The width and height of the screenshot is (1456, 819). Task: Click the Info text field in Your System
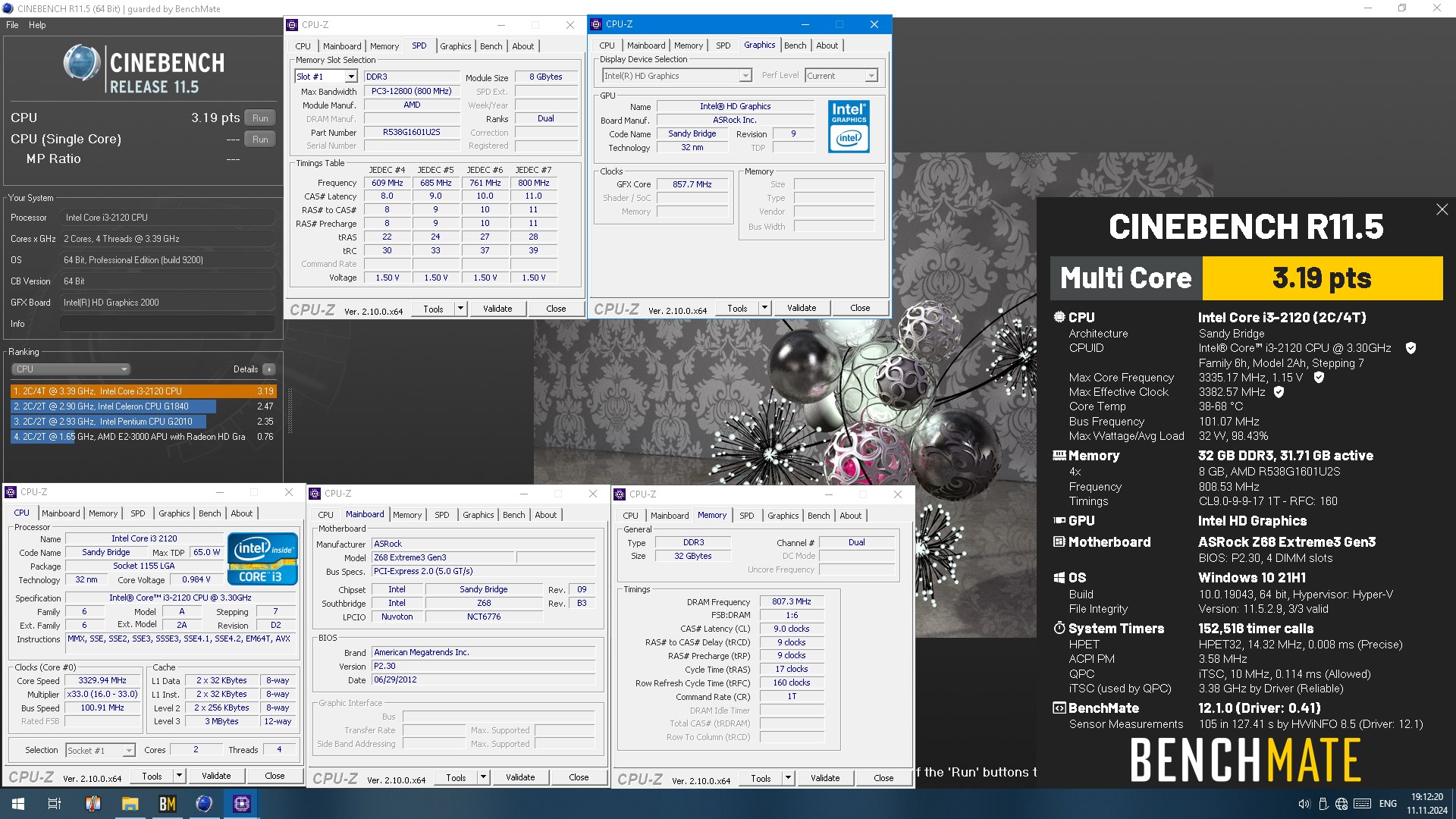[167, 324]
